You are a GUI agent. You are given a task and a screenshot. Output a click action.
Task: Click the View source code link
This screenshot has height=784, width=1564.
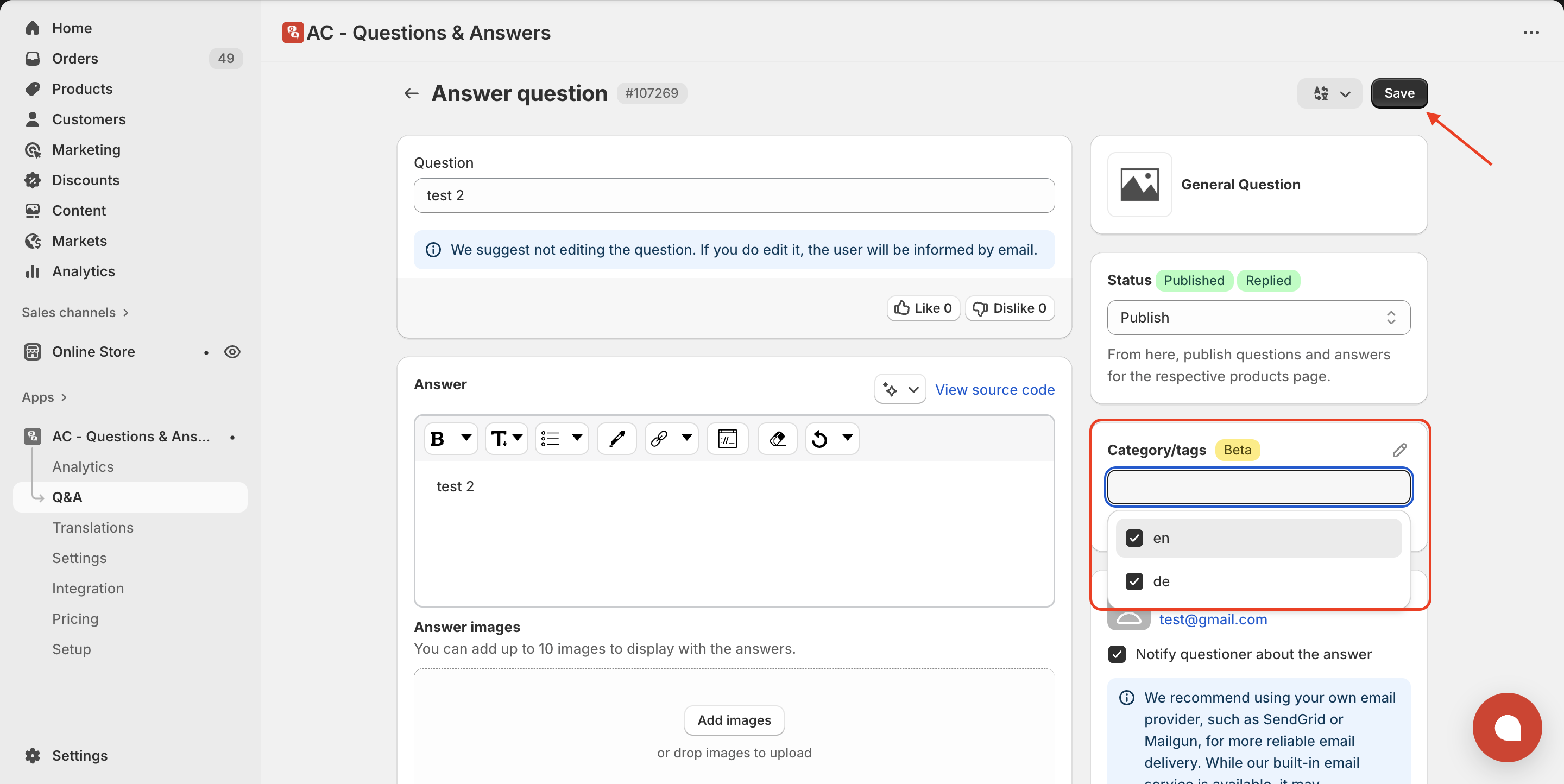click(994, 390)
